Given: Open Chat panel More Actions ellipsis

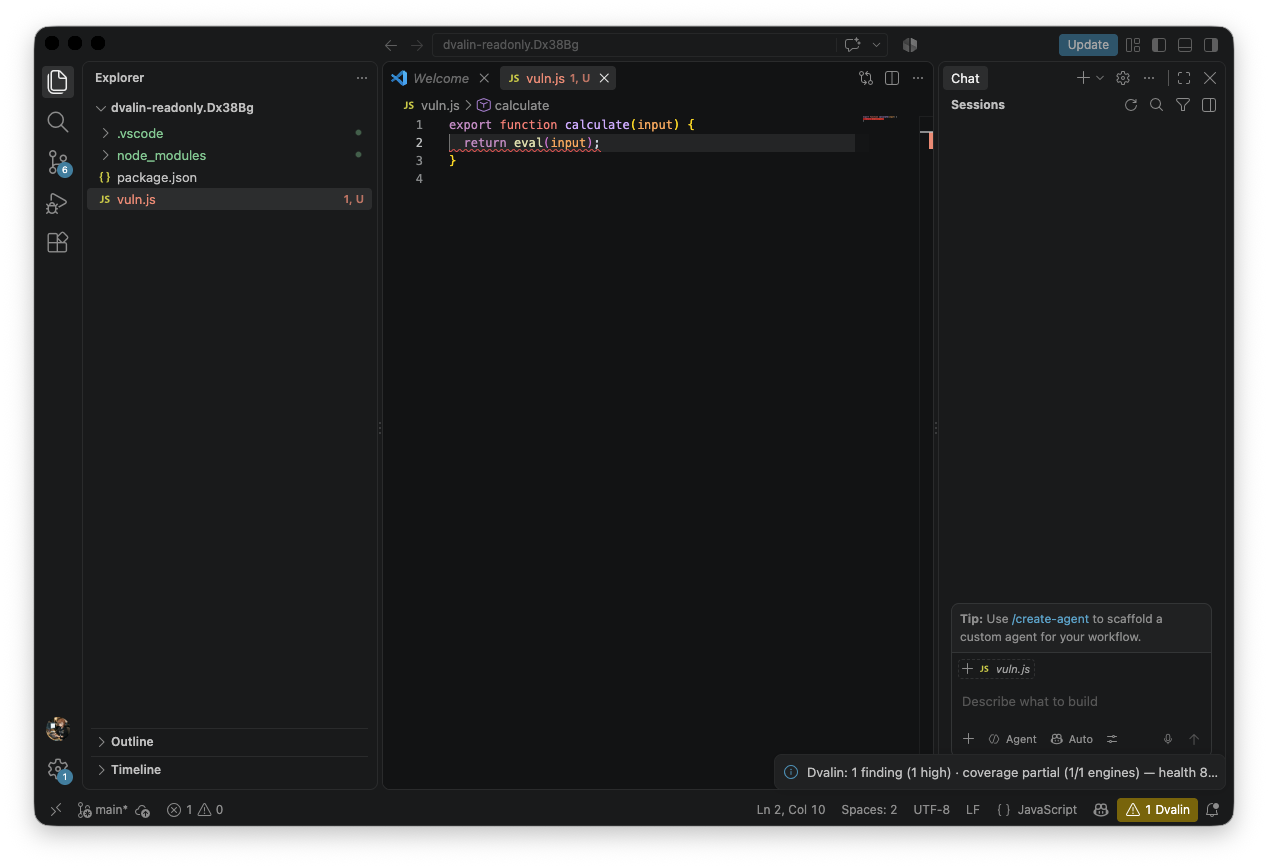Looking at the screenshot, I should click(1149, 78).
